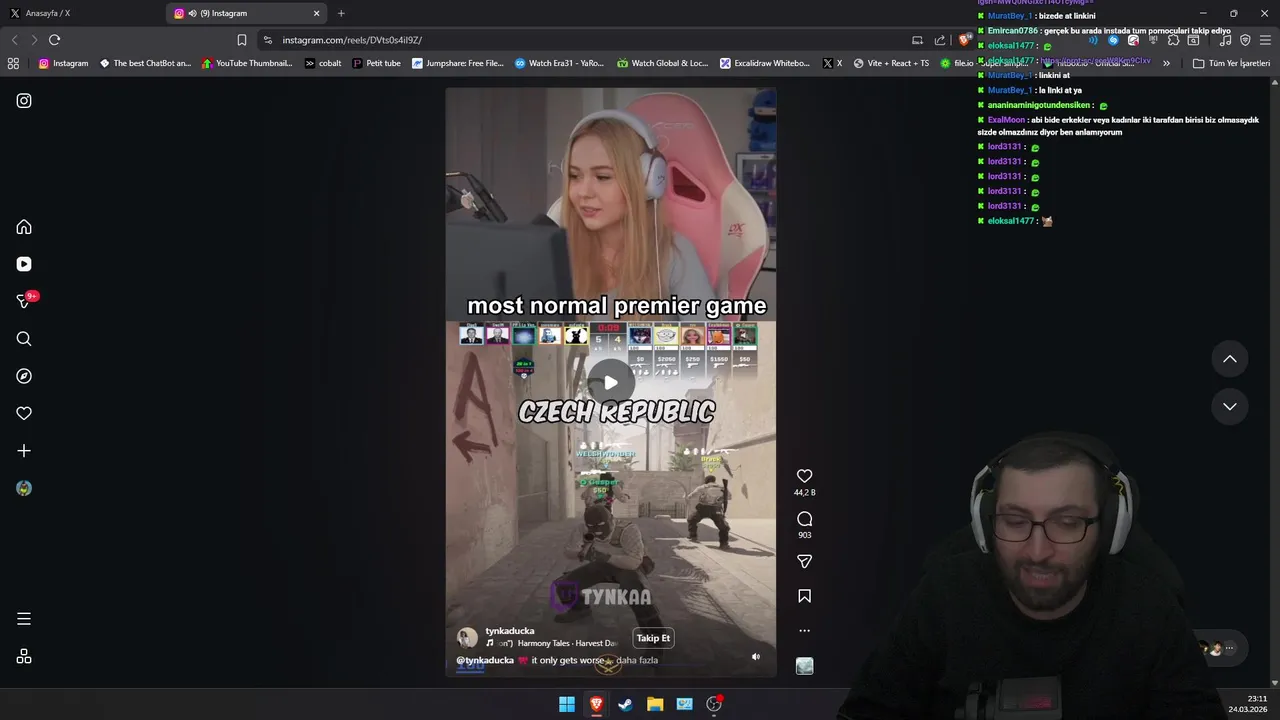This screenshot has height=720, width=1280.
Task: Expand hidden bookmarks chevron
Action: [1166, 63]
